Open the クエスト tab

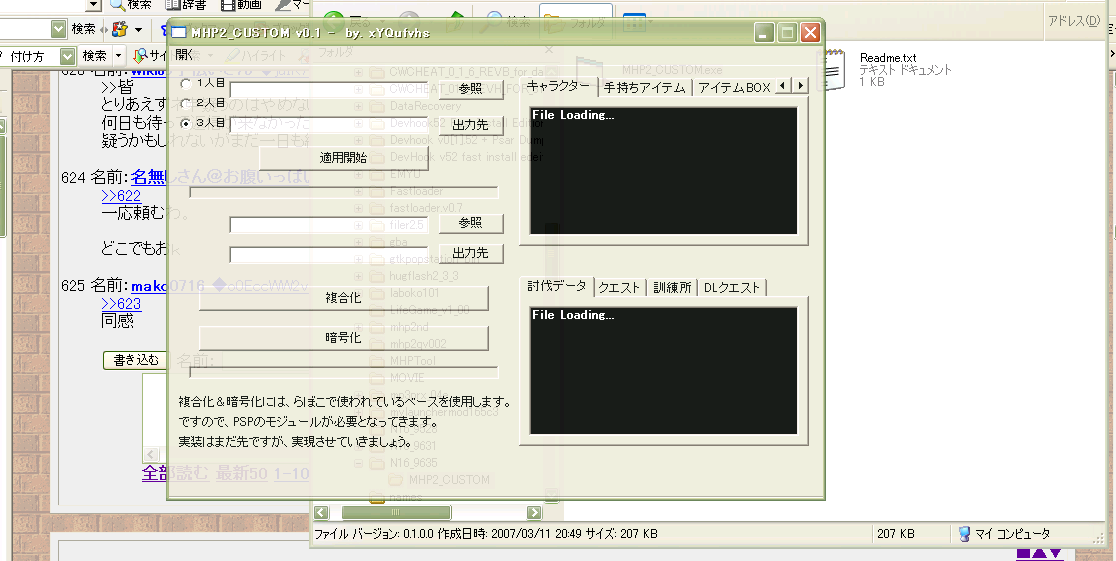pyautogui.click(x=619, y=288)
